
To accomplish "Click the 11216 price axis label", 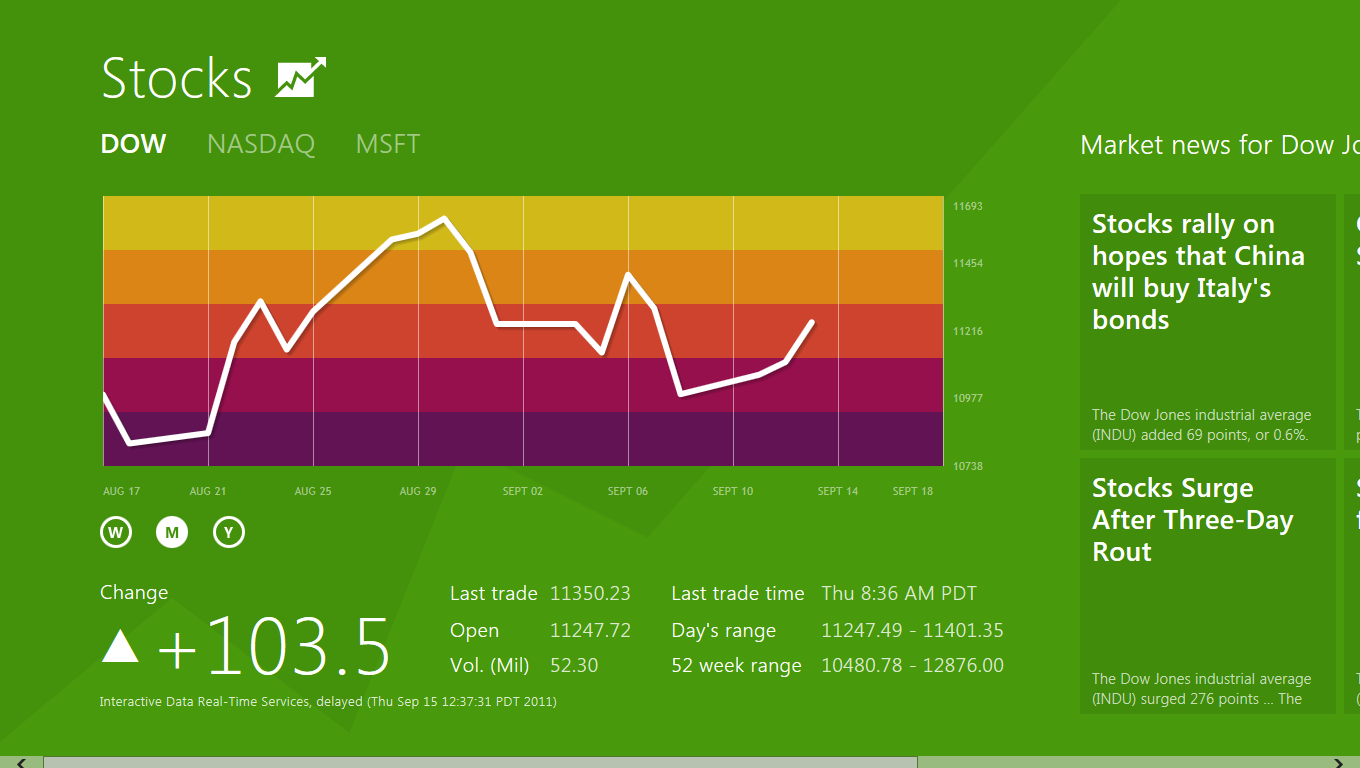I will [x=968, y=331].
